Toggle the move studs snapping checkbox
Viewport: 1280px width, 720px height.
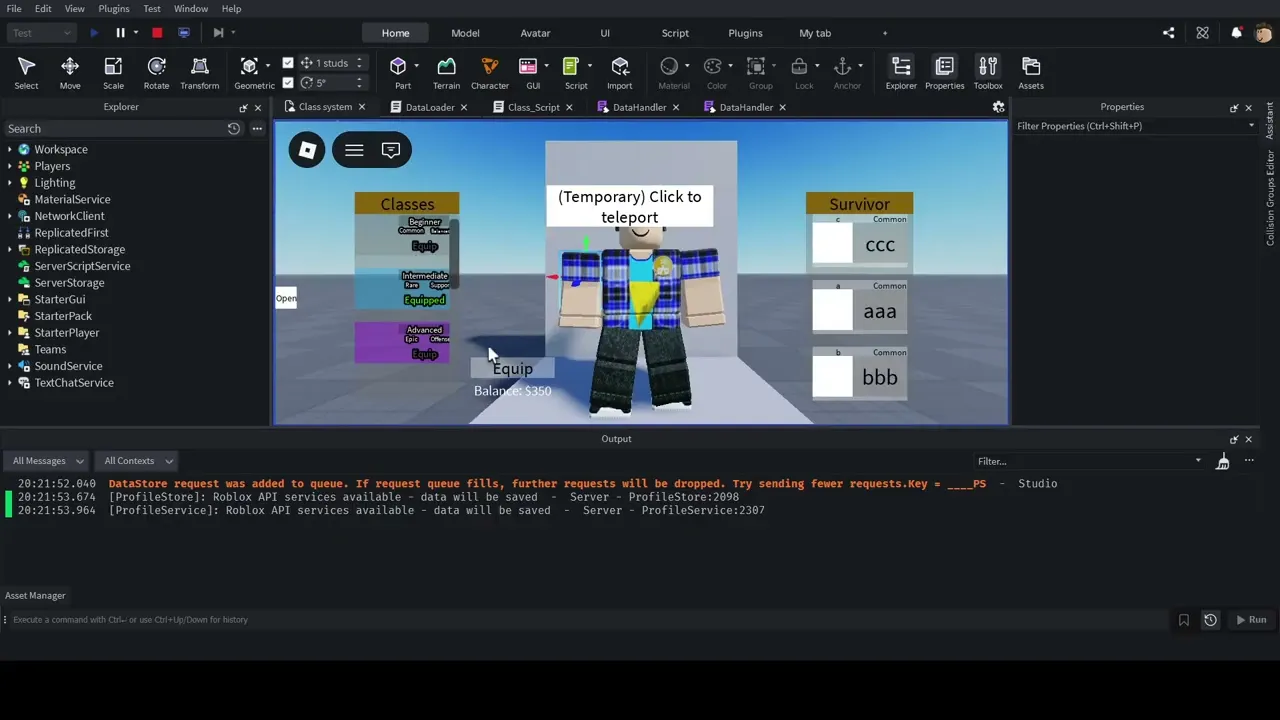point(288,63)
